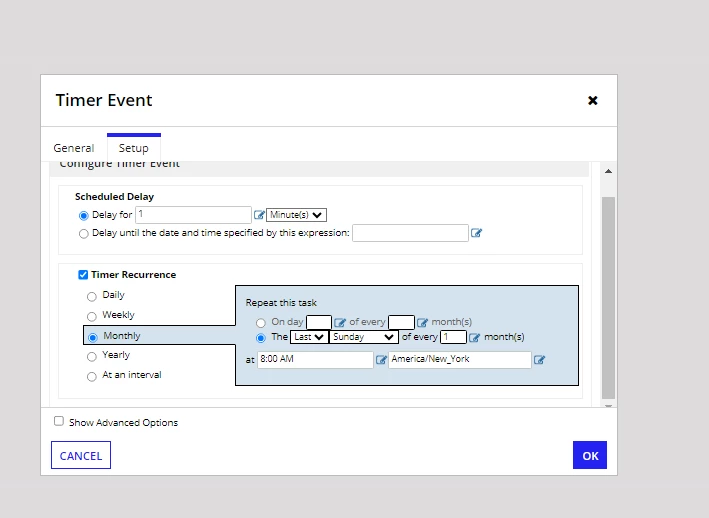709x518 pixels.
Task: Open expression editor beside 'of every 1' months field
Action: (474, 337)
